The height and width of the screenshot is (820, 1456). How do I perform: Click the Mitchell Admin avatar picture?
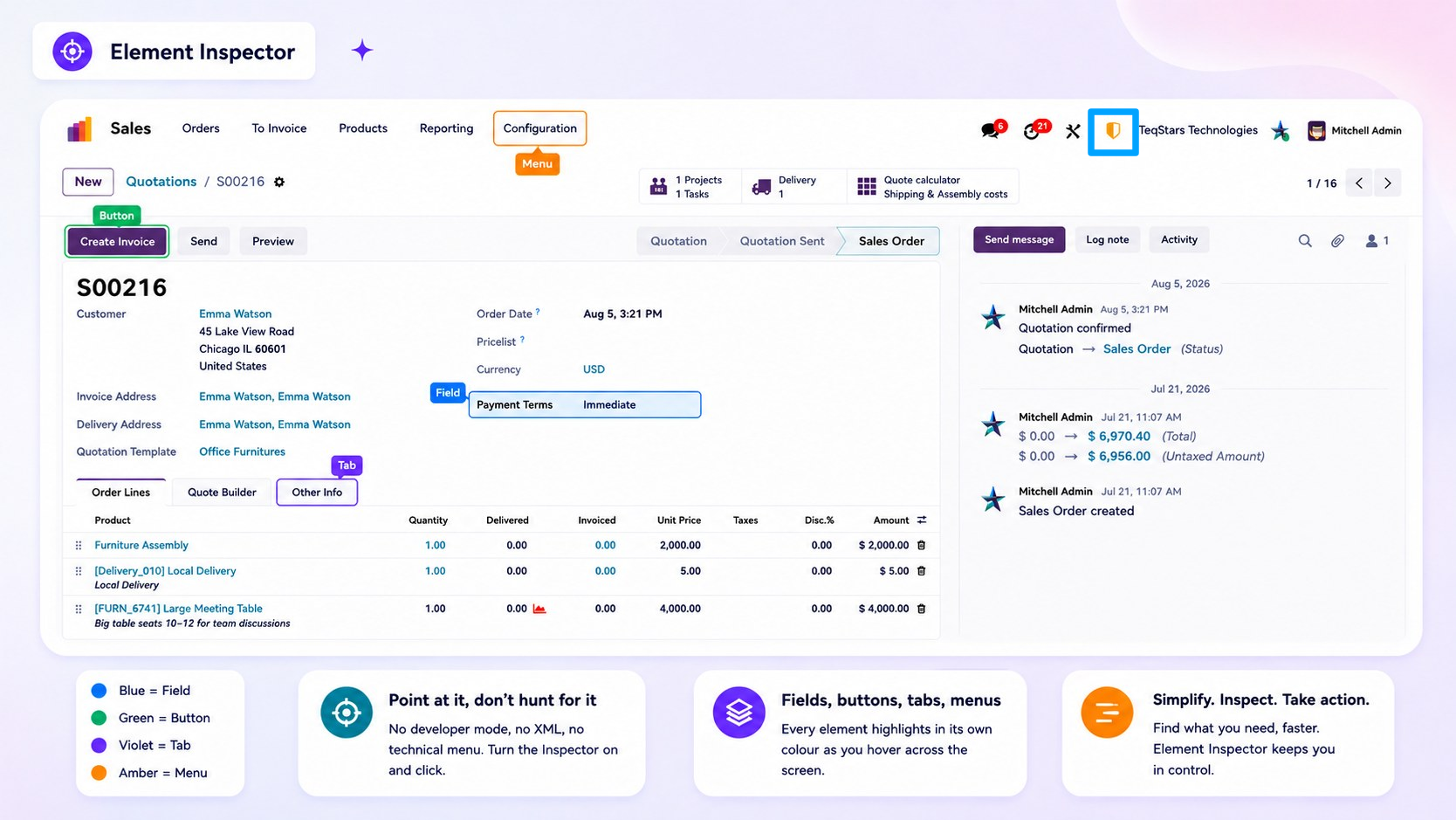click(x=1316, y=131)
